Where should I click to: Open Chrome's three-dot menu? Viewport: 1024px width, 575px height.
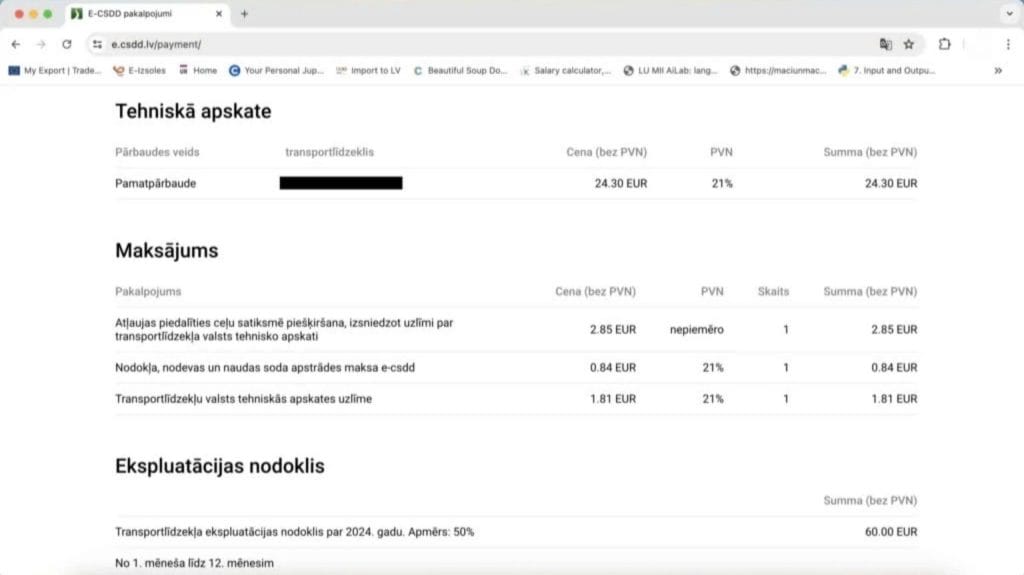tap(1007, 44)
